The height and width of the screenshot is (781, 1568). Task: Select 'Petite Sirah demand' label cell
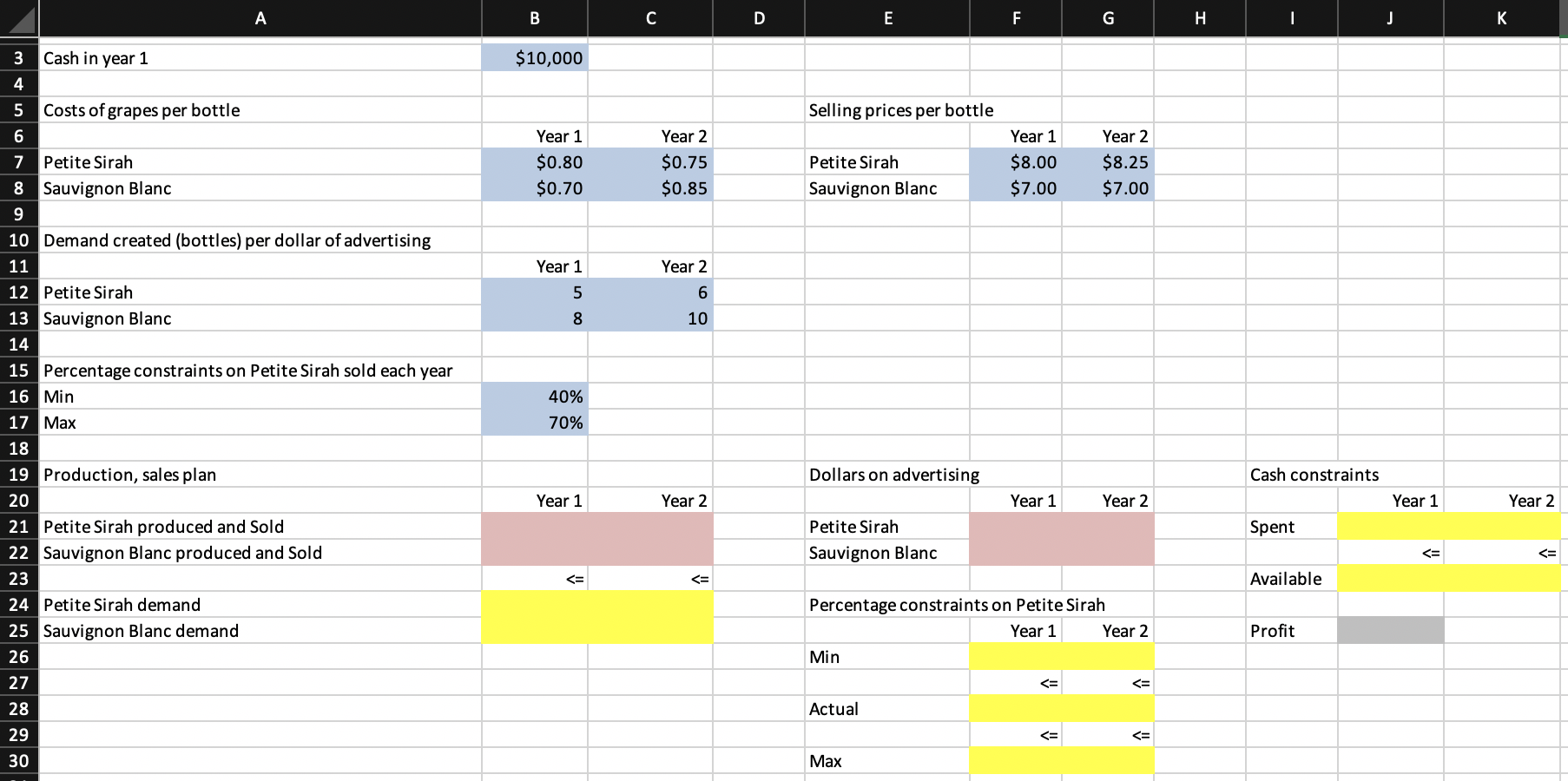260,605
